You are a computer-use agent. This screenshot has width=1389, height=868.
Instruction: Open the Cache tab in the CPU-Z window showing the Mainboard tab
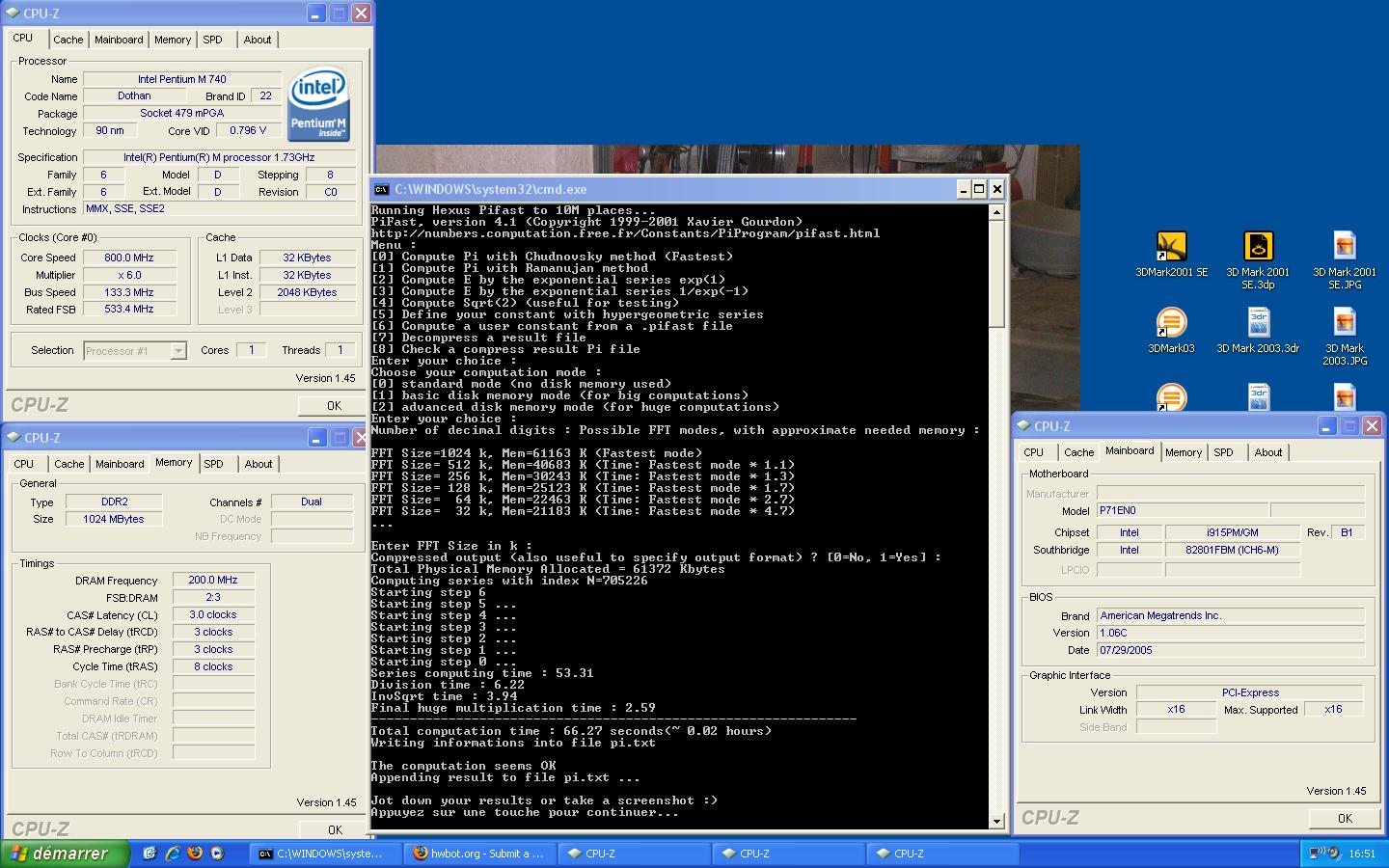1078,452
